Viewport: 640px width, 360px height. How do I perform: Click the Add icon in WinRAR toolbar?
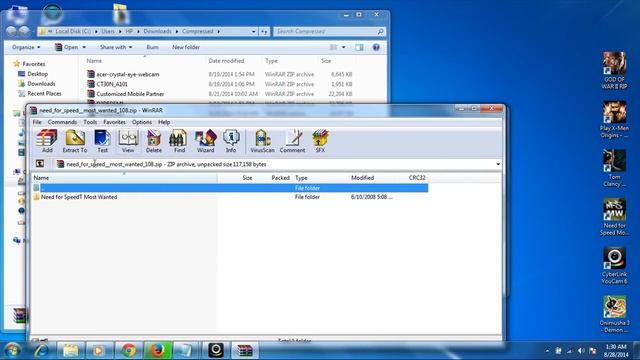coord(47,141)
